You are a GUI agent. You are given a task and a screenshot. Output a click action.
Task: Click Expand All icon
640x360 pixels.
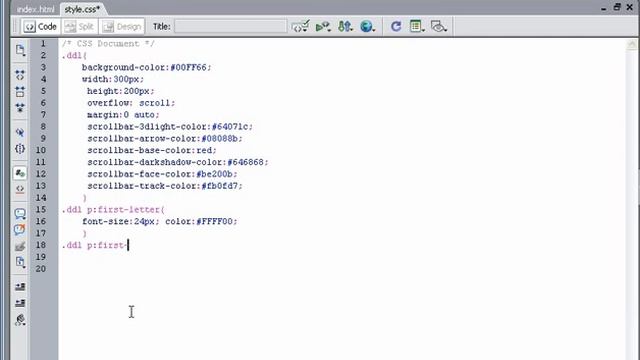click(20, 107)
